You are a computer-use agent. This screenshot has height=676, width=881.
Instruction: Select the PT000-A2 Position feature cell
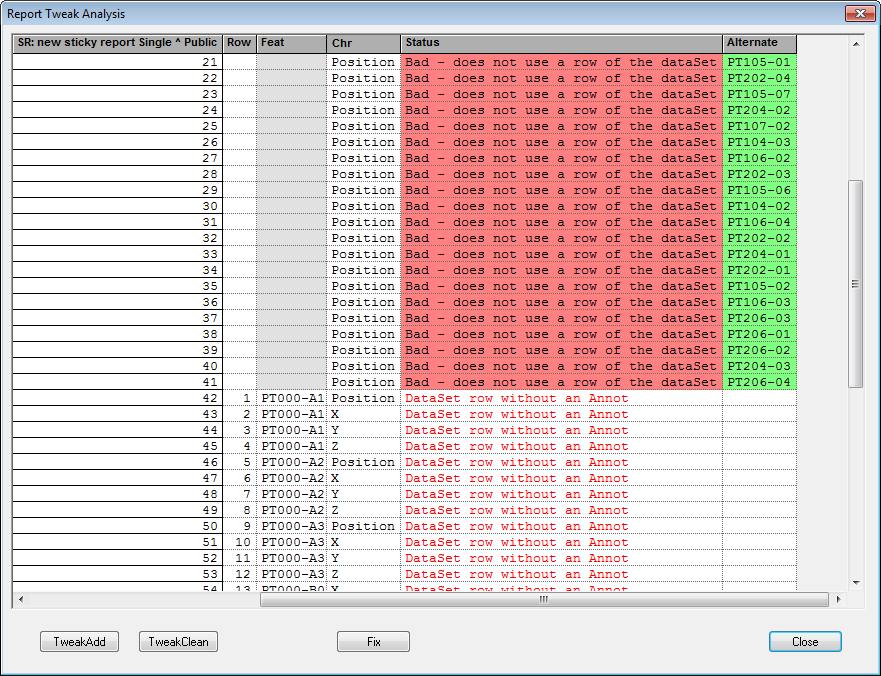pos(291,462)
